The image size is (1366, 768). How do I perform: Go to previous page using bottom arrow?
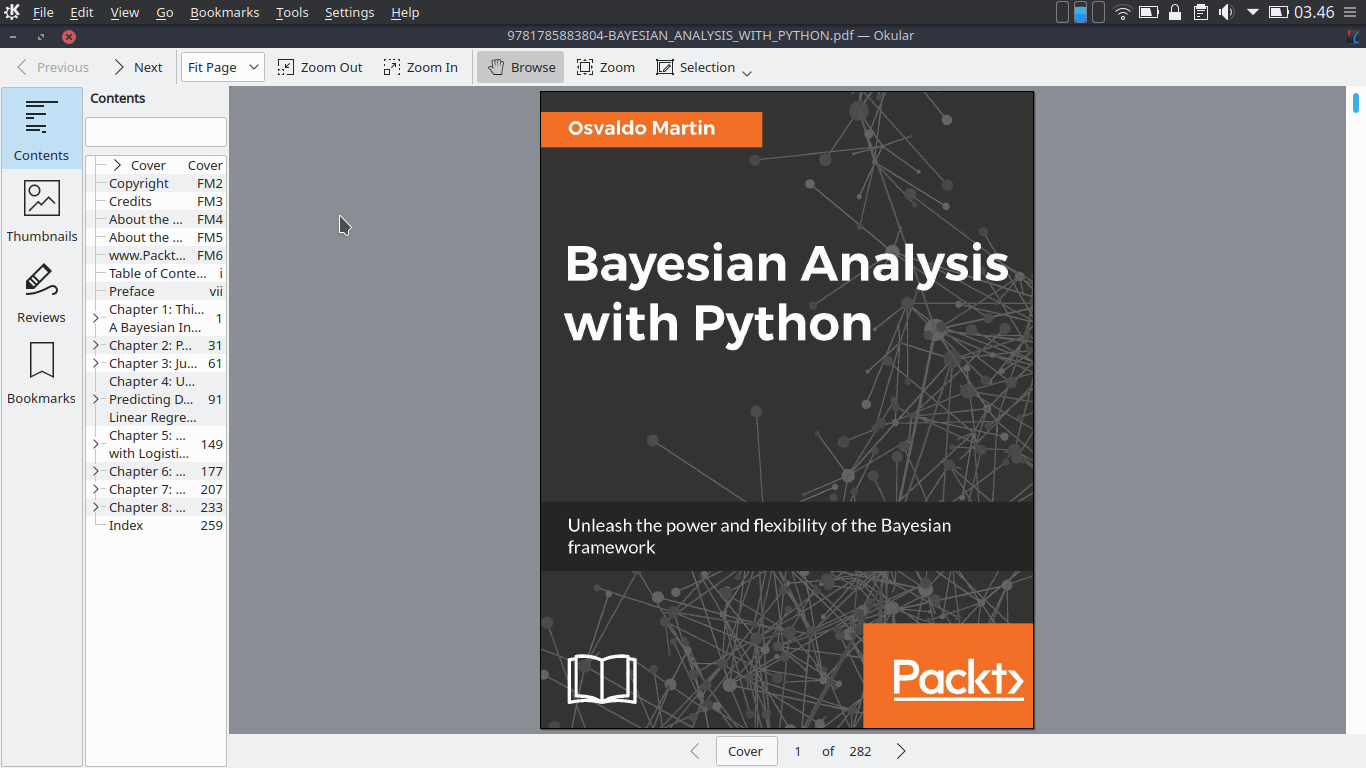tap(695, 751)
